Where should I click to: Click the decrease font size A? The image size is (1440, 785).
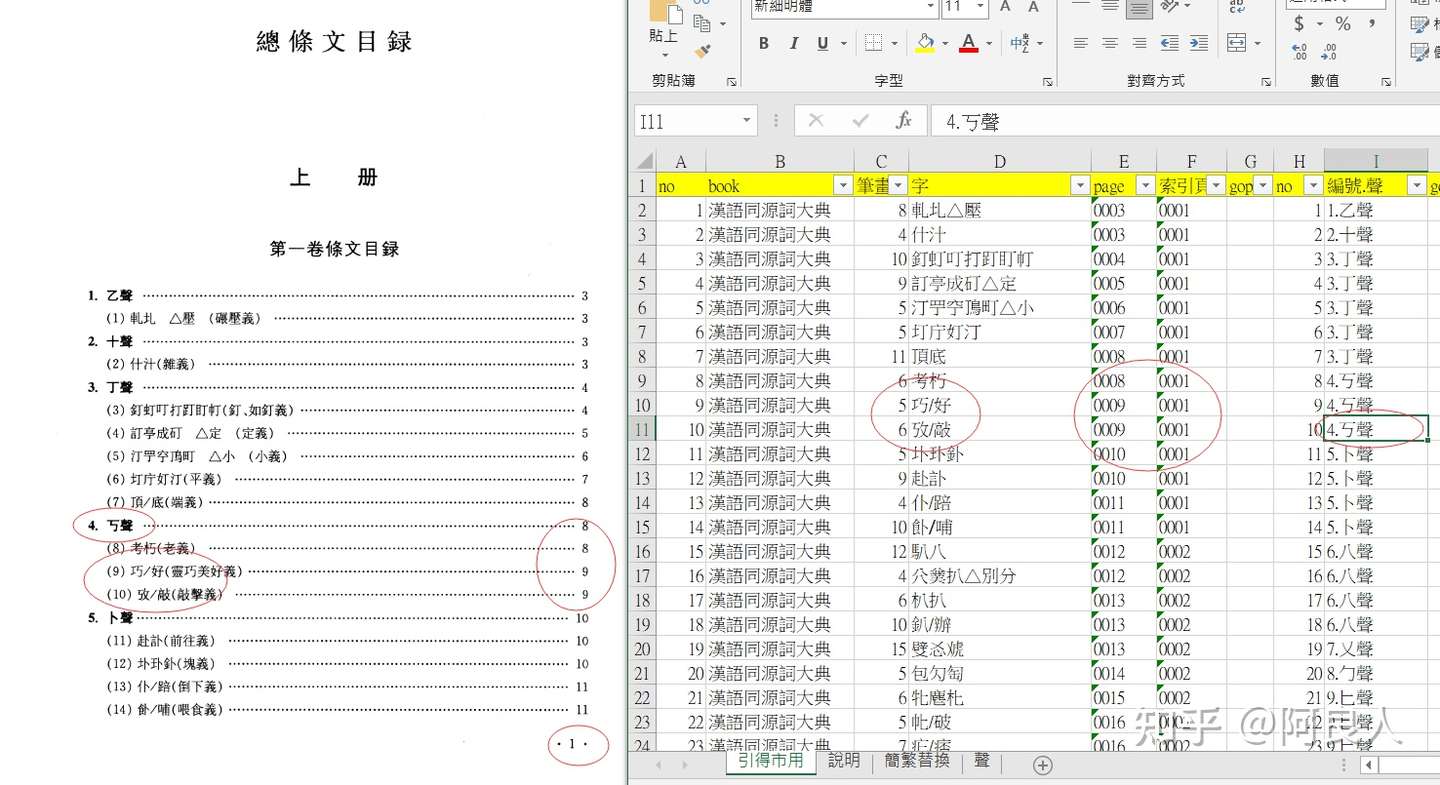1033,7
